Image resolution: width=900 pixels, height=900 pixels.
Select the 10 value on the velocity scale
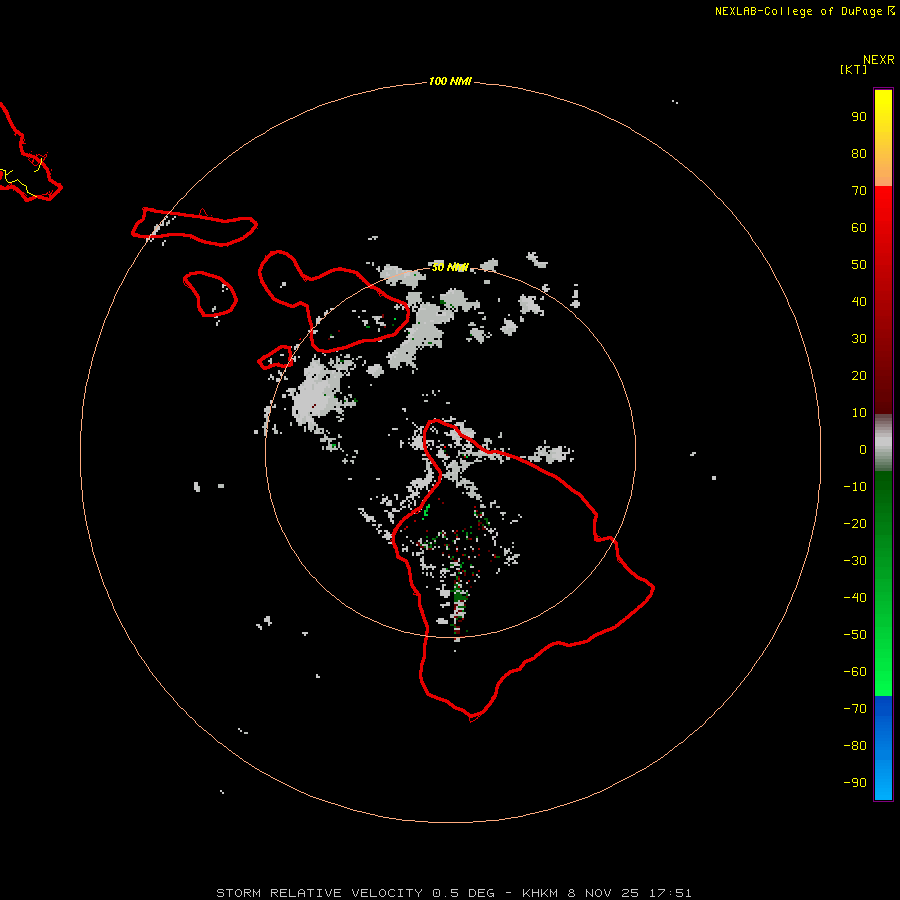[x=859, y=413]
